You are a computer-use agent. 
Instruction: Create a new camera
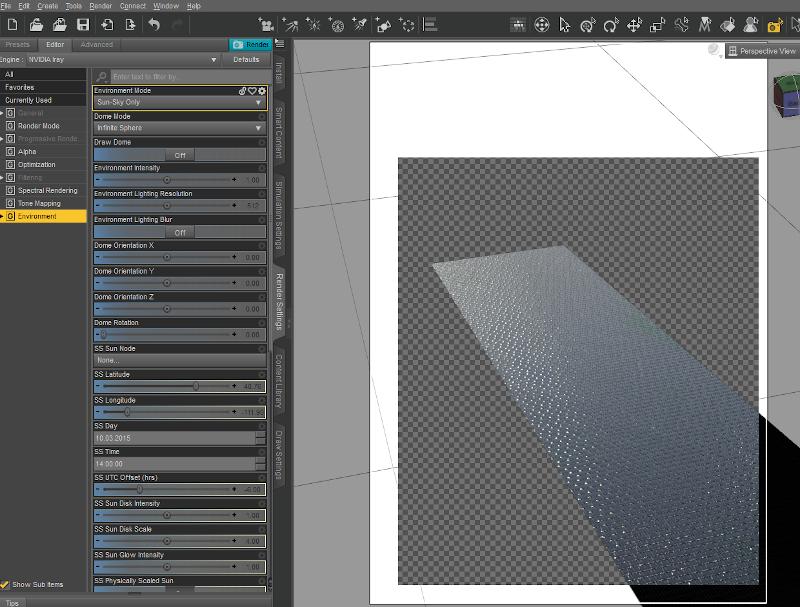pyautogui.click(x=265, y=24)
